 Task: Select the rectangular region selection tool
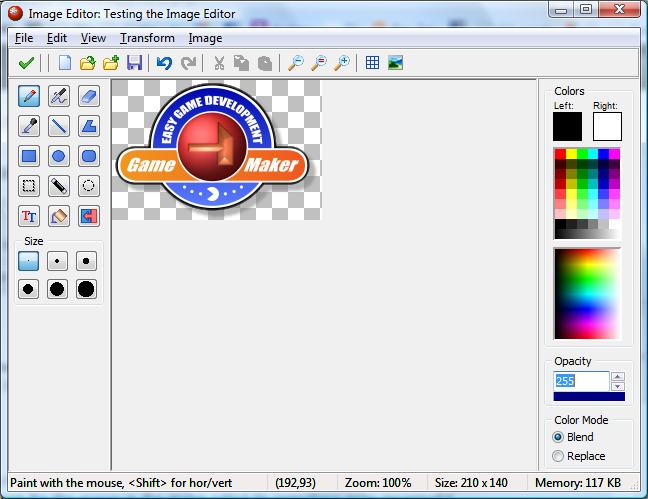click(29, 186)
